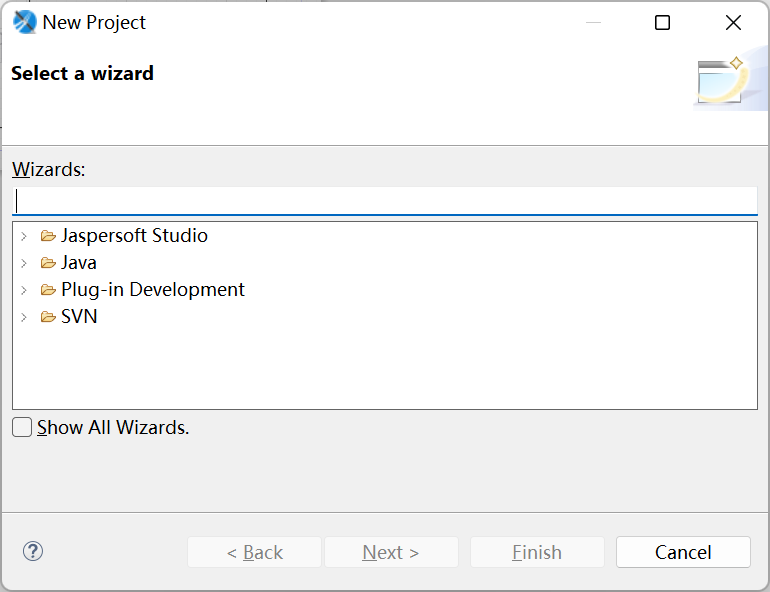Expand the Jaspersoft Studio tree node
Screen dimensions: 770x592
point(24,236)
